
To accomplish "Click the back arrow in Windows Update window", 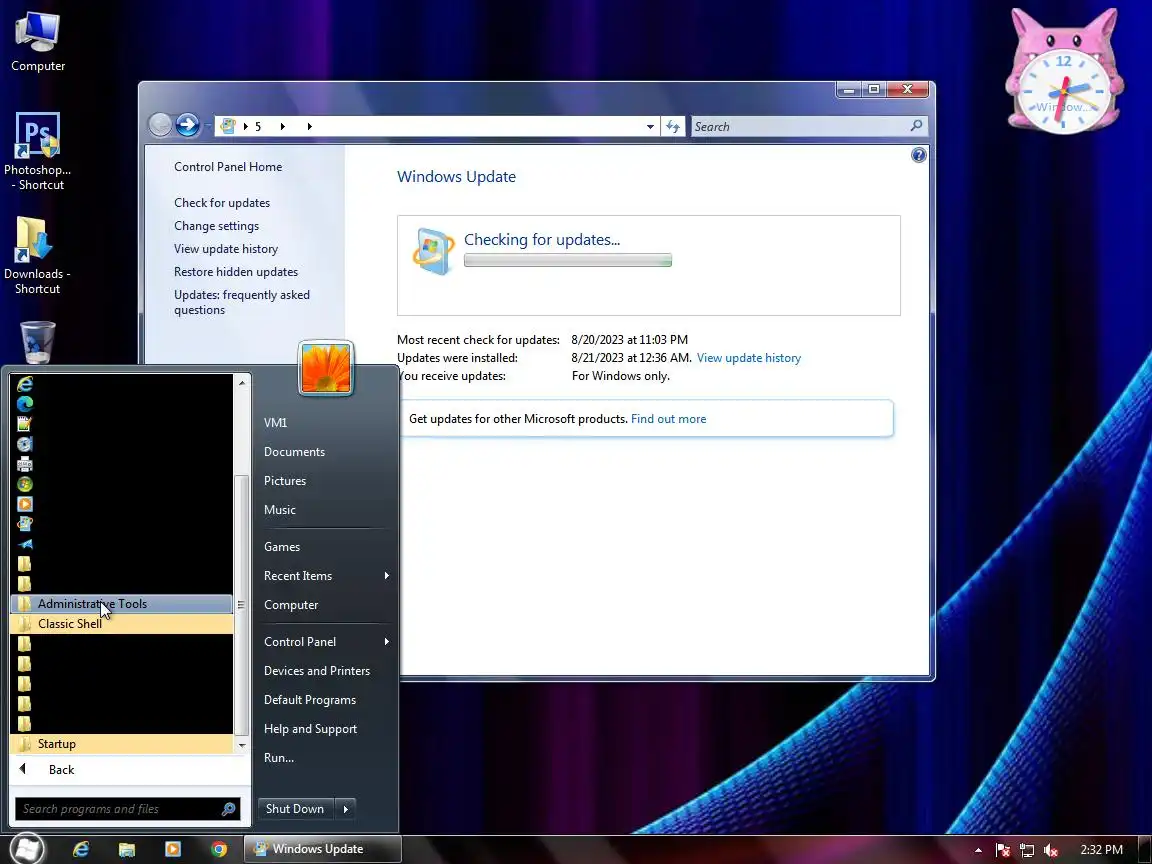I will (x=160, y=125).
